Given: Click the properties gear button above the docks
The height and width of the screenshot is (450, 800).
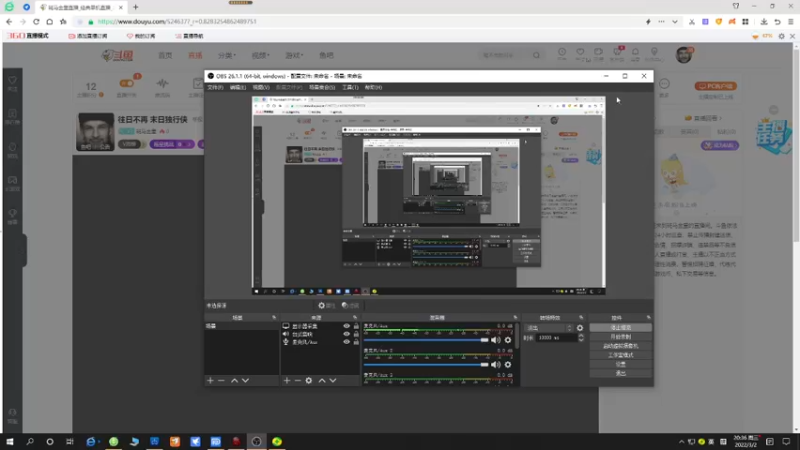Looking at the screenshot, I should (327, 306).
